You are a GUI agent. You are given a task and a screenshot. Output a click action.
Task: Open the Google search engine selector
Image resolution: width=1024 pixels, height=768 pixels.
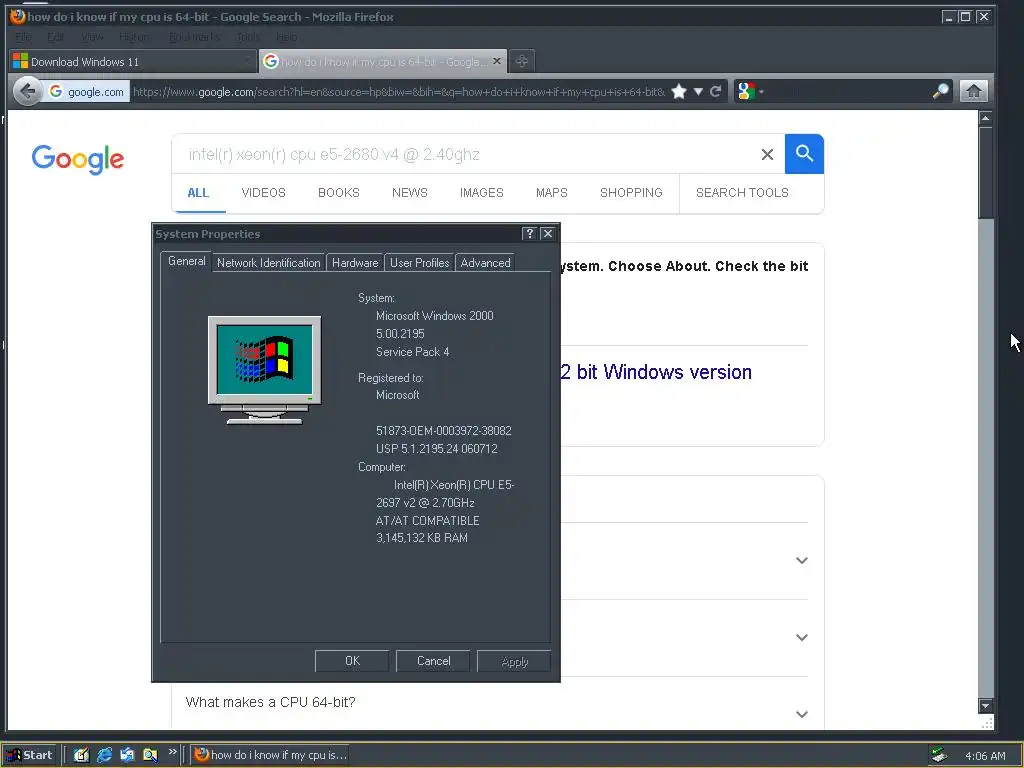click(749, 91)
